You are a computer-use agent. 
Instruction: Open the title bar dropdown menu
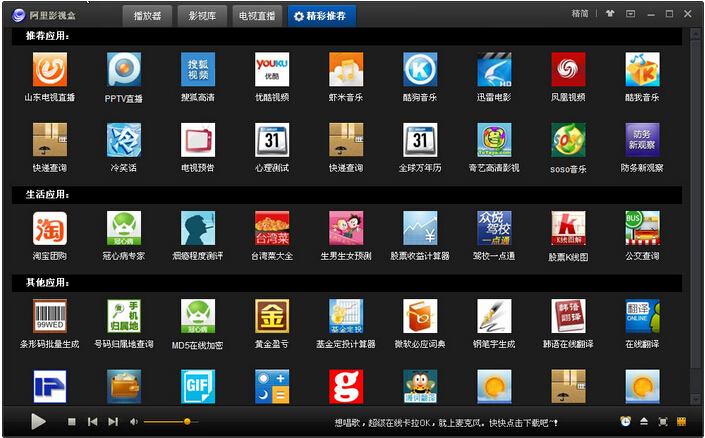(631, 14)
